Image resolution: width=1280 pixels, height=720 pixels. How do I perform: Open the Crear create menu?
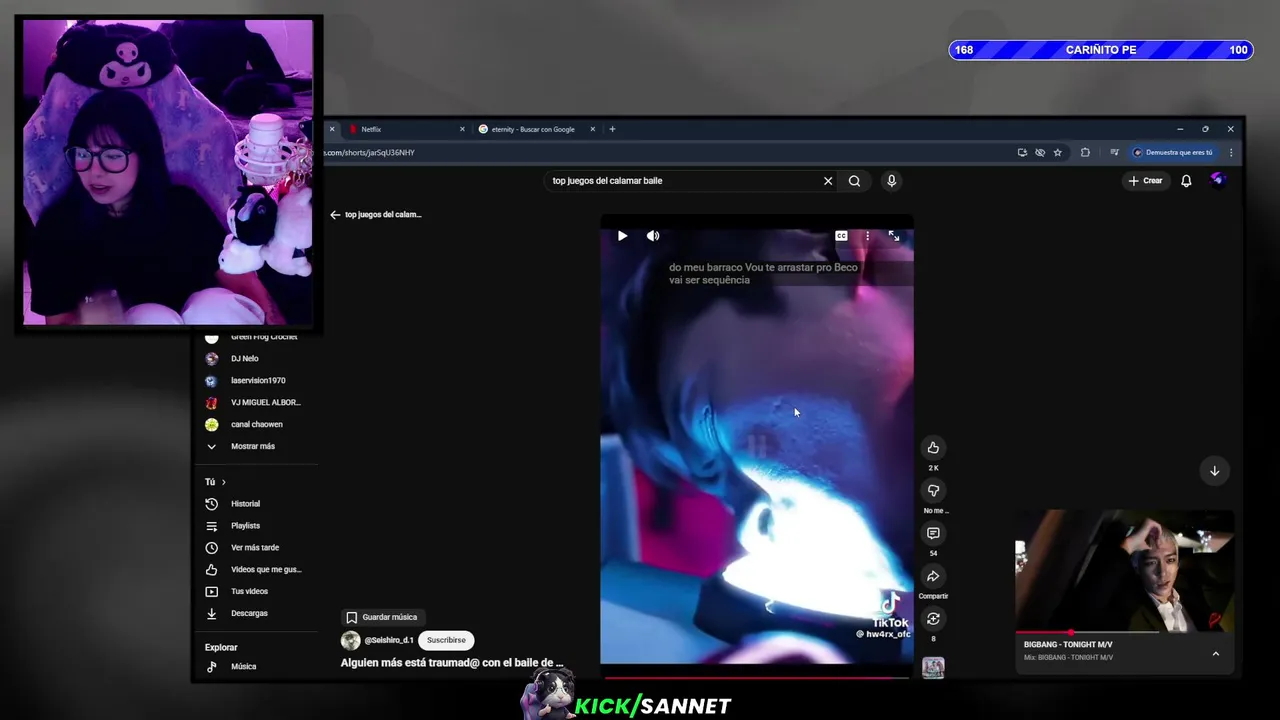tap(1145, 181)
